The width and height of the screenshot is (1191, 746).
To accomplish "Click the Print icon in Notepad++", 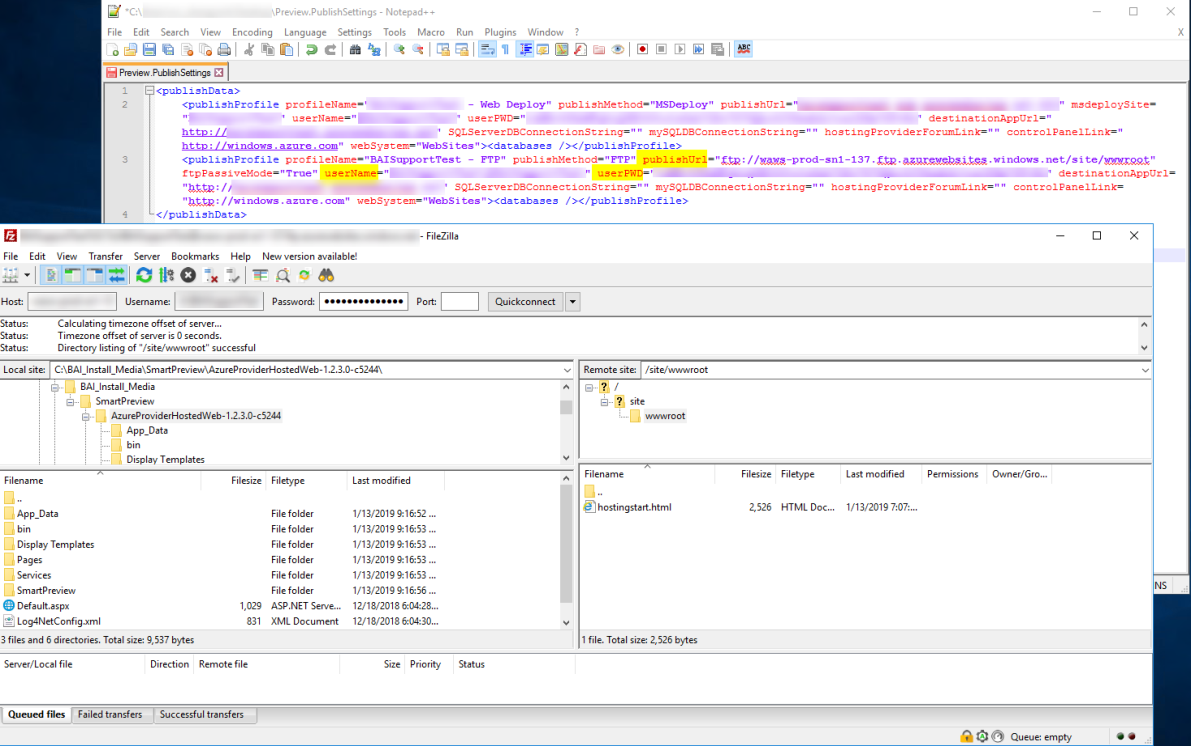I will (224, 49).
